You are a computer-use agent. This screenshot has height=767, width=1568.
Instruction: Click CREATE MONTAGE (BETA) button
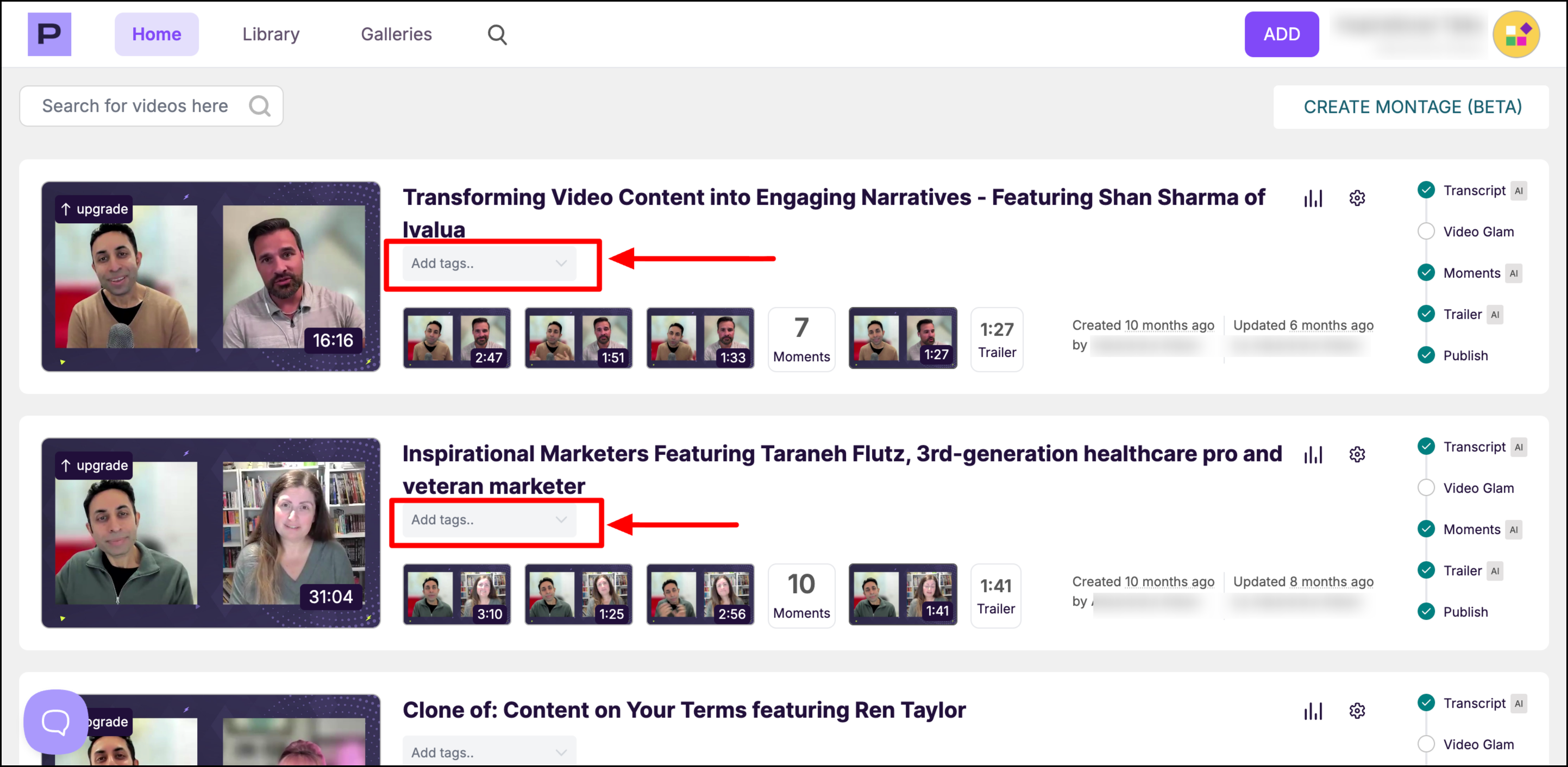(x=1412, y=106)
